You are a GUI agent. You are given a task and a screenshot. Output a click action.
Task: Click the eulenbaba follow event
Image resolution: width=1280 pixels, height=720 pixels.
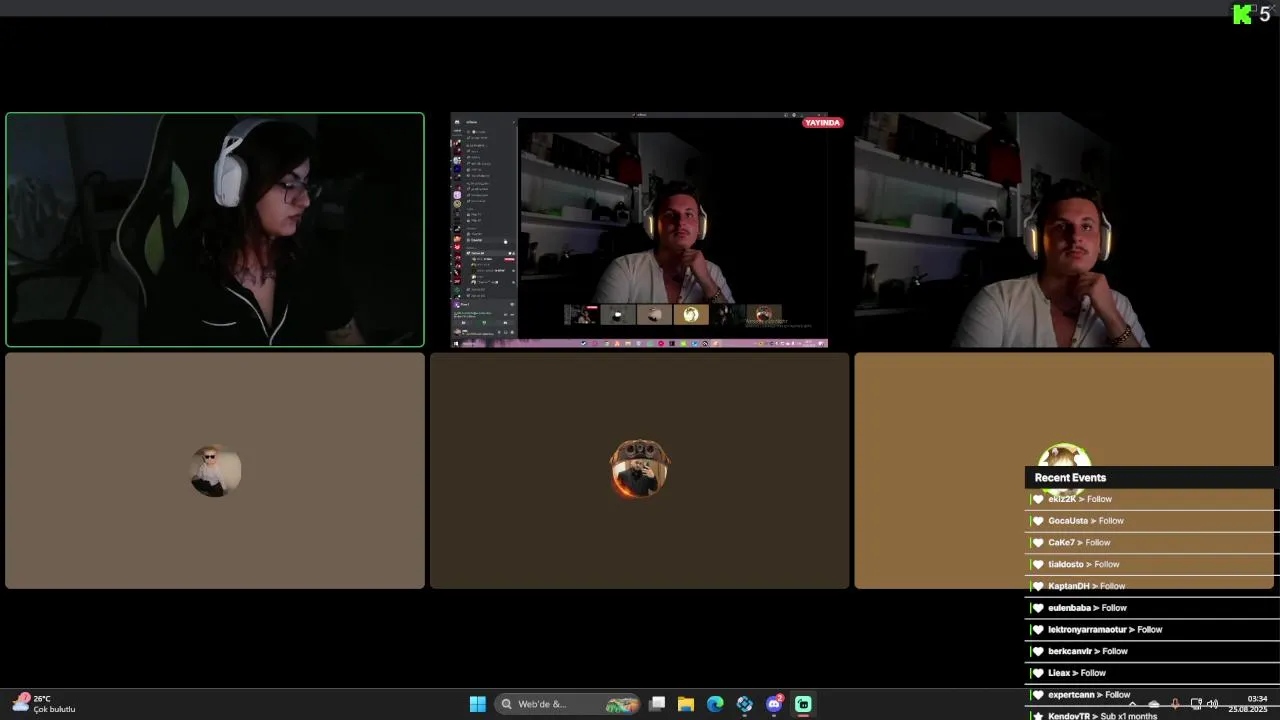click(1152, 608)
